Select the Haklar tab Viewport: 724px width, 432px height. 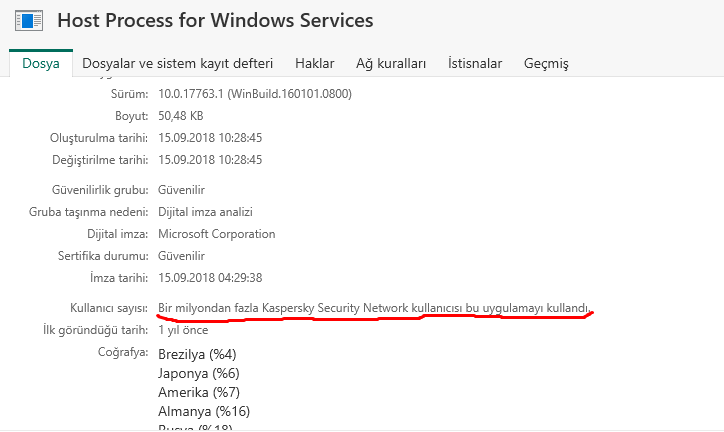click(314, 64)
